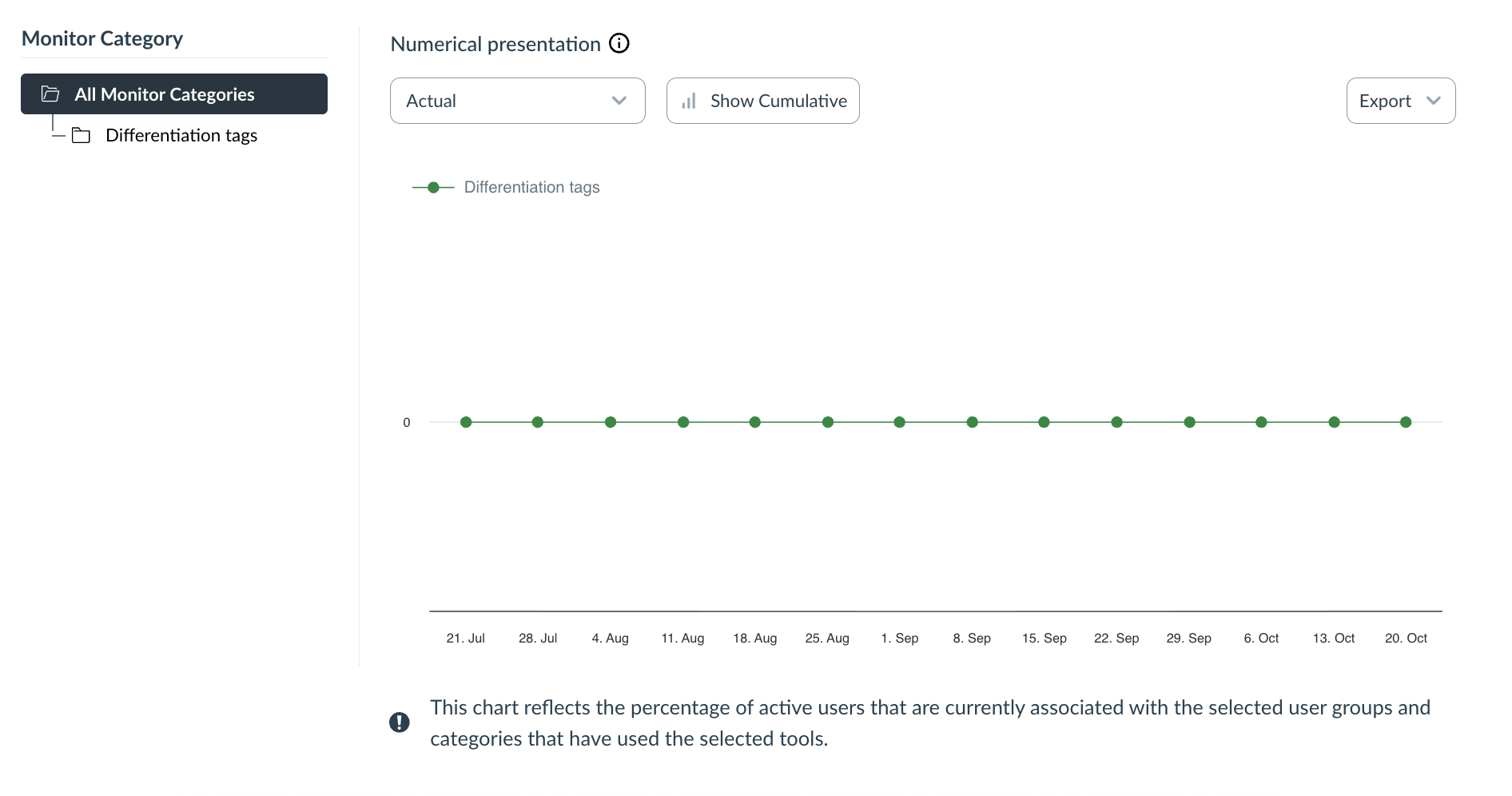Click the Numerical presentation heading
Image resolution: width=1512 pixels, height=796 pixels.
pos(495,43)
